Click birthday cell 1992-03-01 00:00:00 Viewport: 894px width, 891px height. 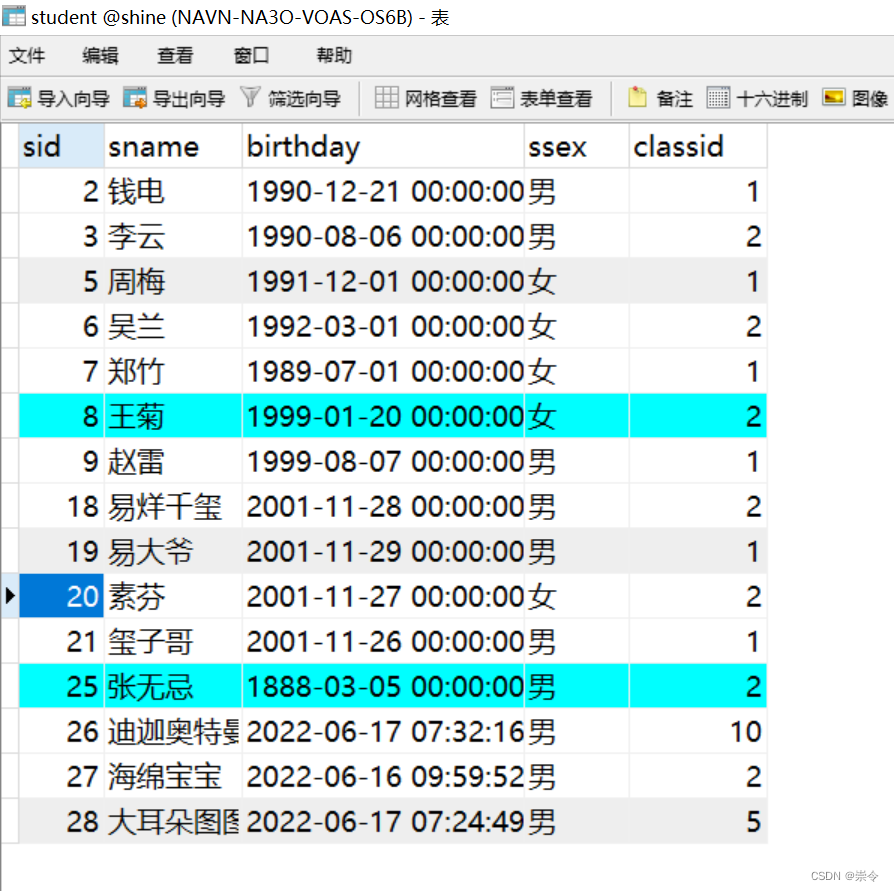[x=383, y=326]
